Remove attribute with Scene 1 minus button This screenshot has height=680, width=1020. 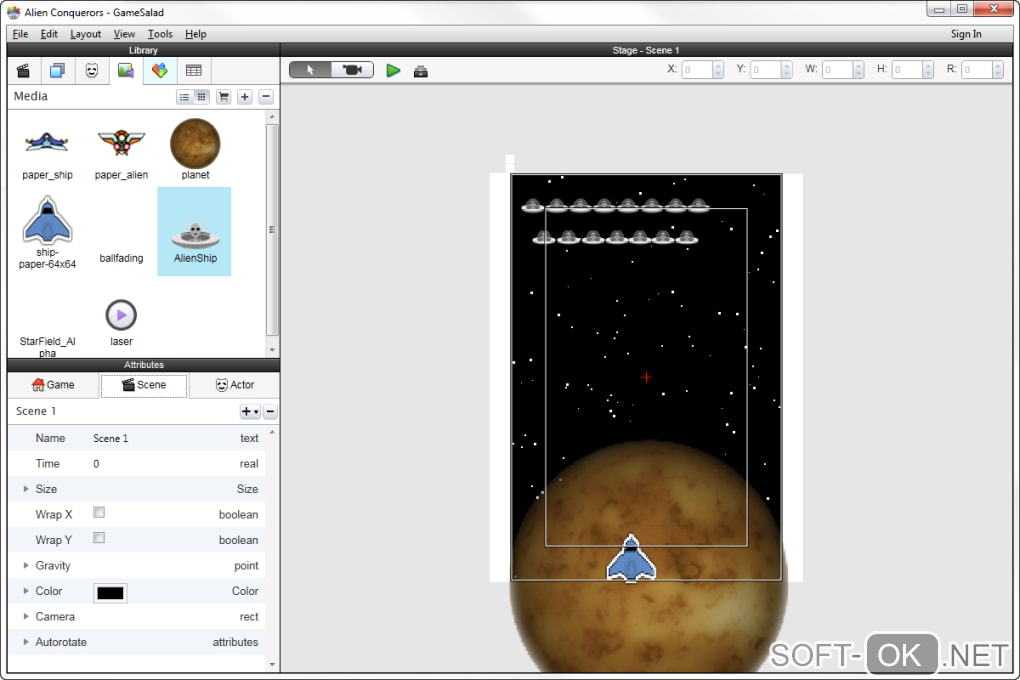(x=270, y=411)
